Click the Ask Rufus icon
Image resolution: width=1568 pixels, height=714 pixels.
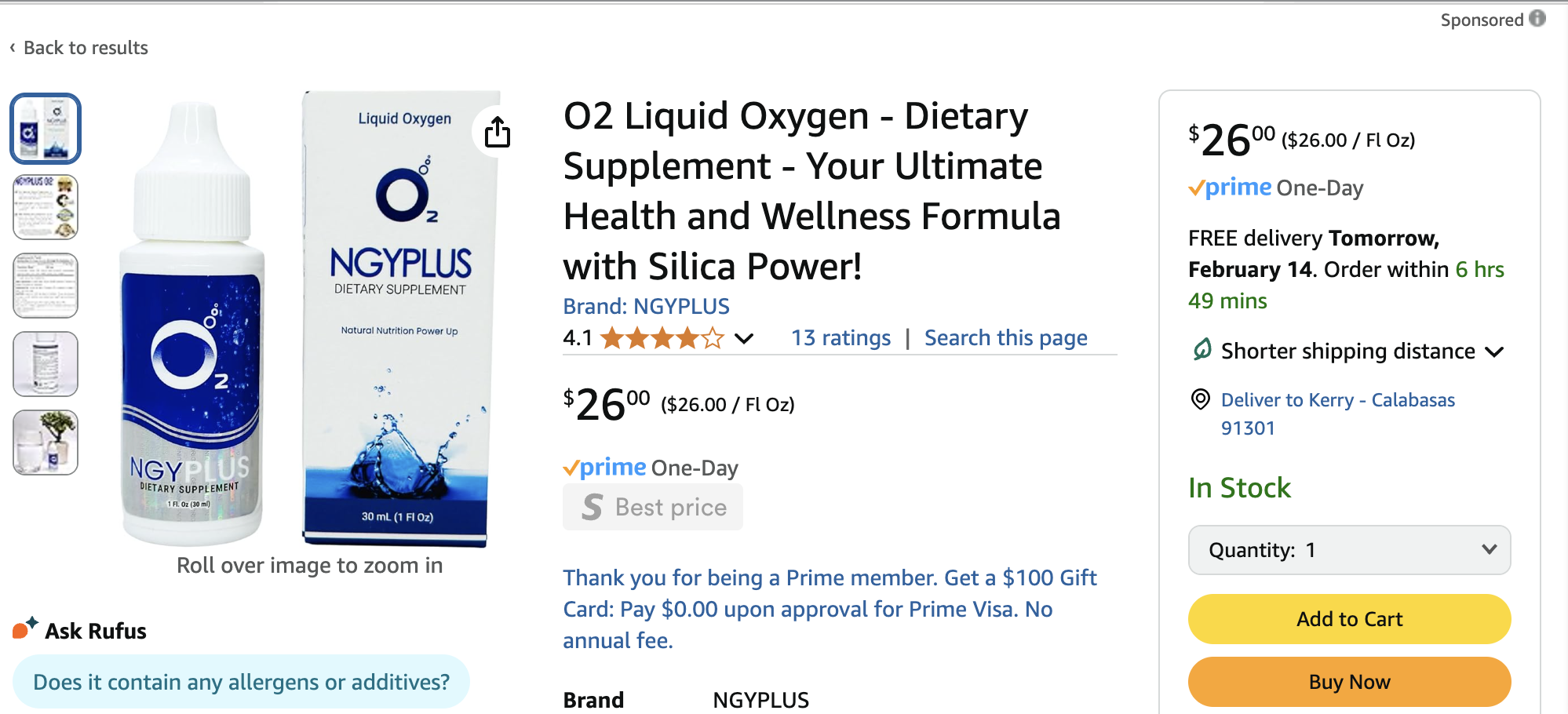pyautogui.click(x=25, y=628)
